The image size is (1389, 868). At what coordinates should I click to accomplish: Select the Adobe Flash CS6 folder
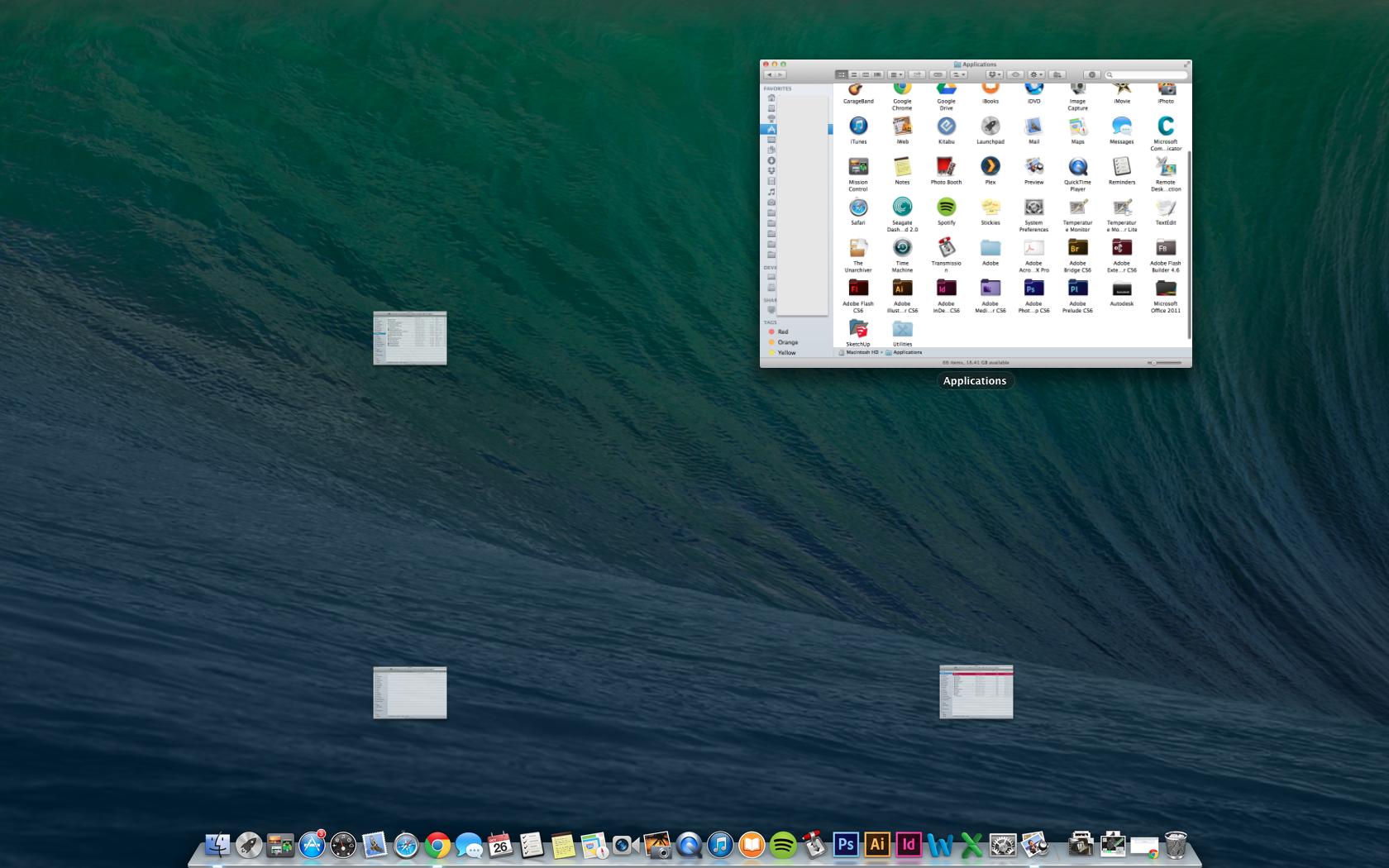[858, 289]
